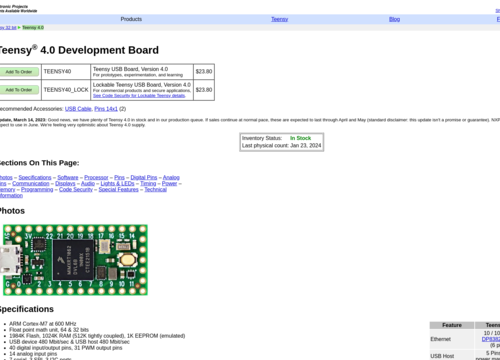
Task: Jump to the Code Security section link
Action: (x=76, y=190)
